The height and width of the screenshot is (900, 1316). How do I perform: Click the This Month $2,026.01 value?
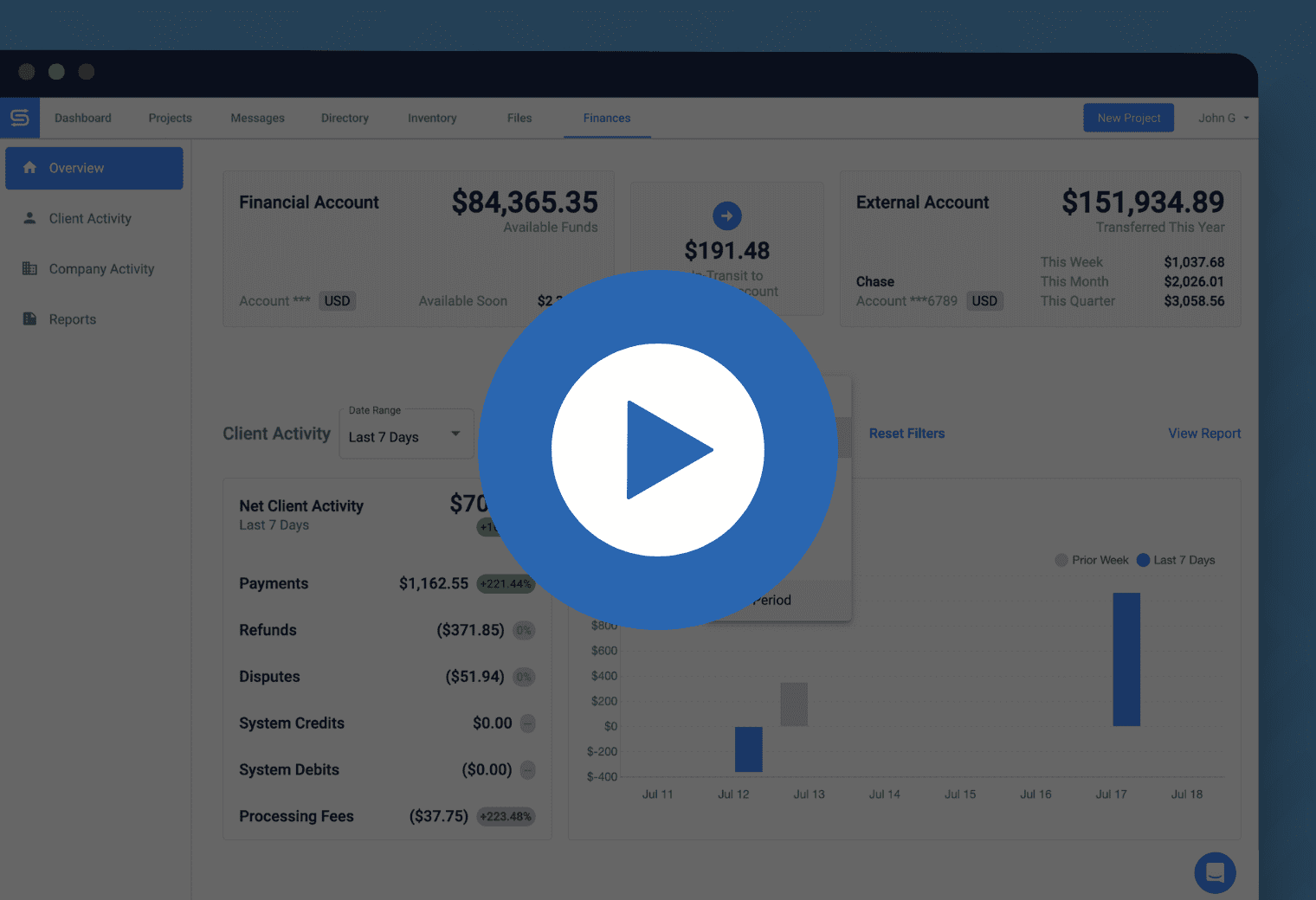point(1194,282)
